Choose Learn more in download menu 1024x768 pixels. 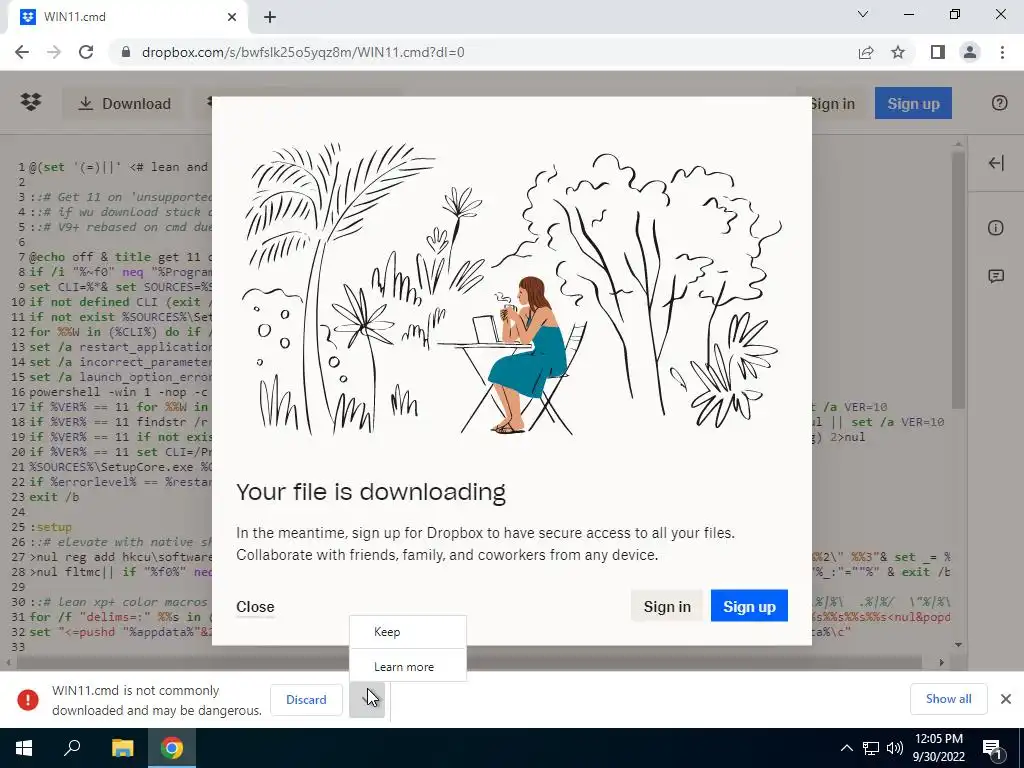tap(408, 666)
